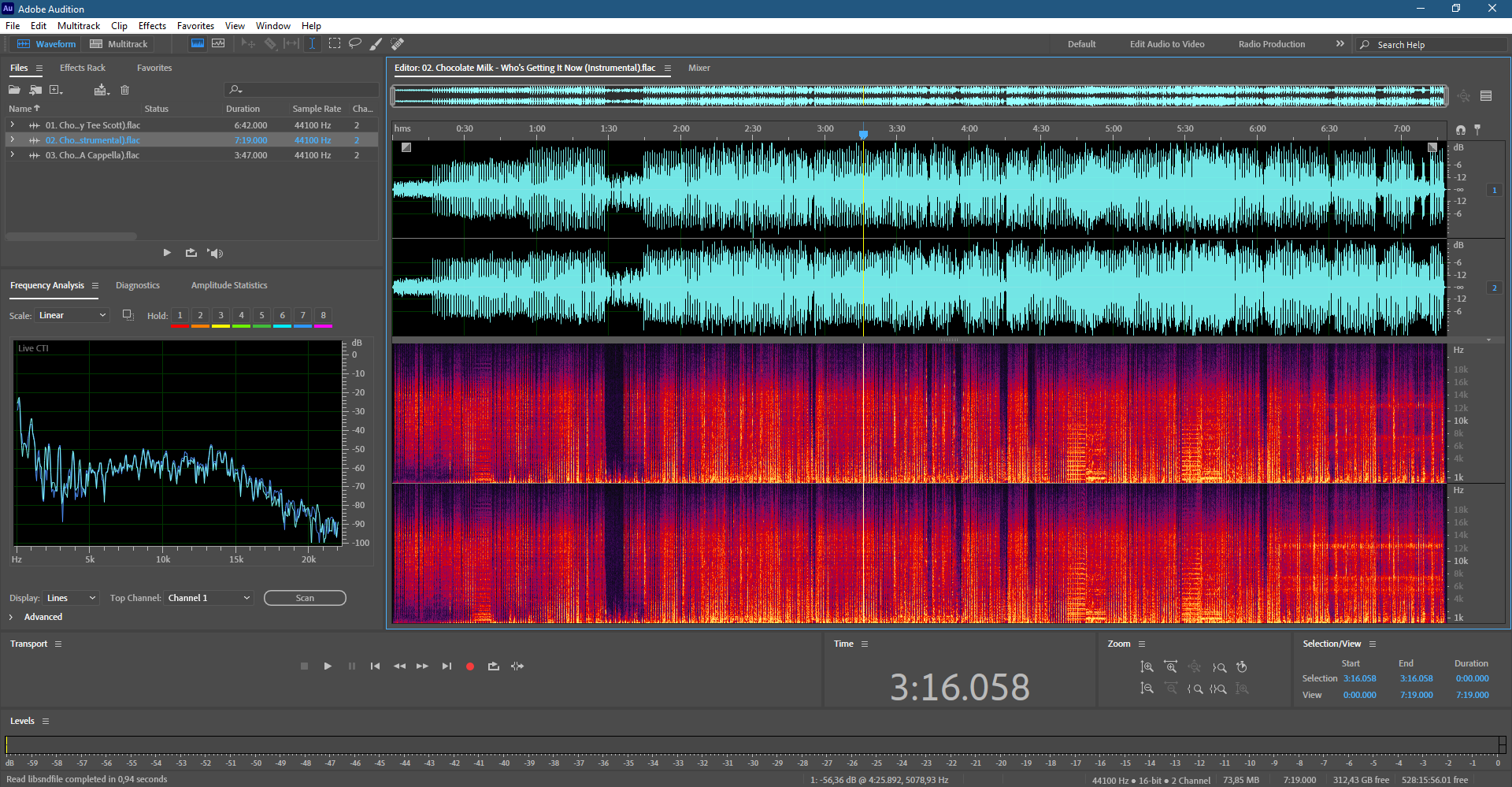Screen dimensions: 1512x787
Task: Toggle Auto-Play speaker icon in Files panel
Action: (215, 253)
